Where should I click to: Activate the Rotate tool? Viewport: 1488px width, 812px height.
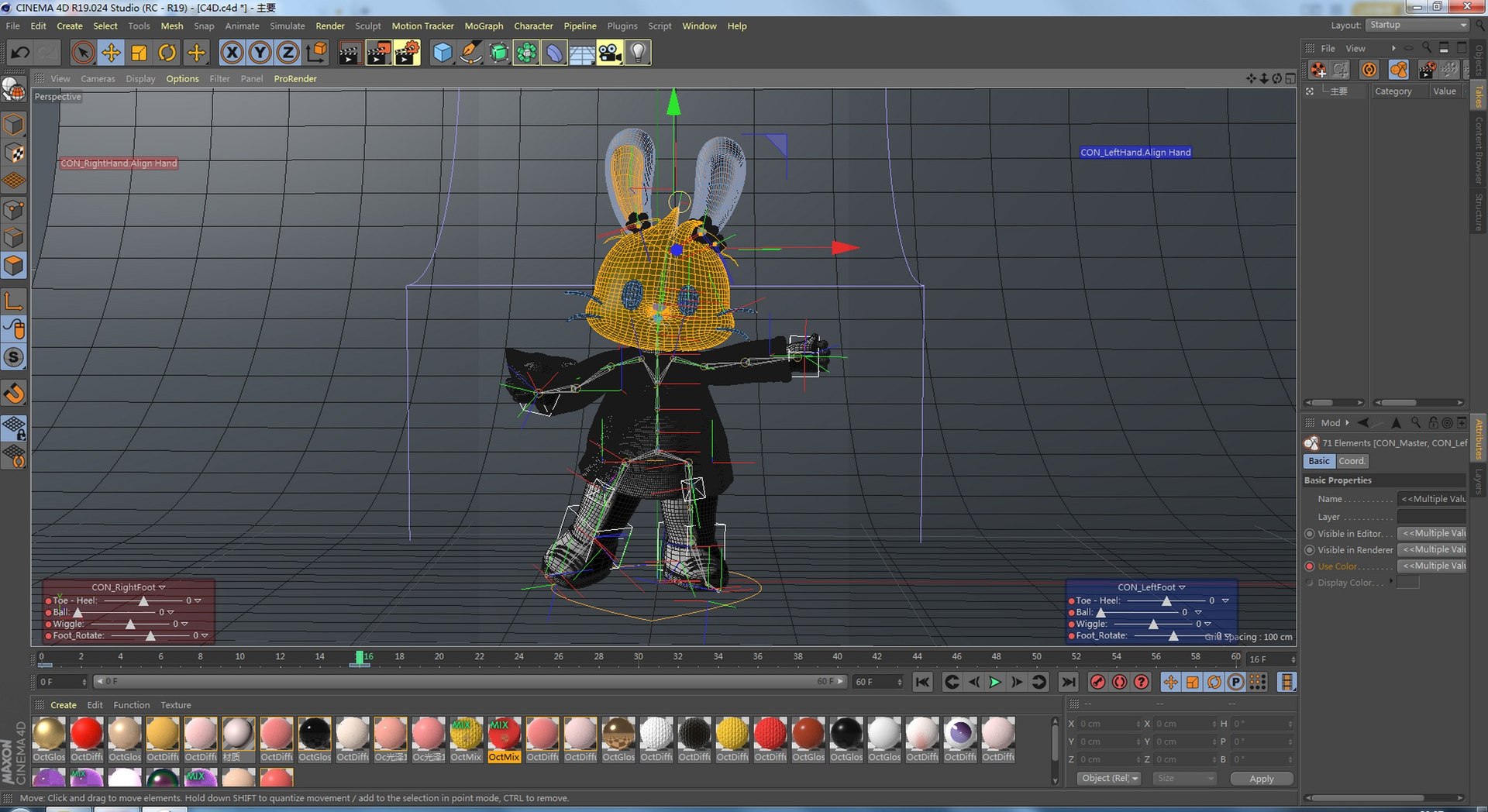point(167,53)
